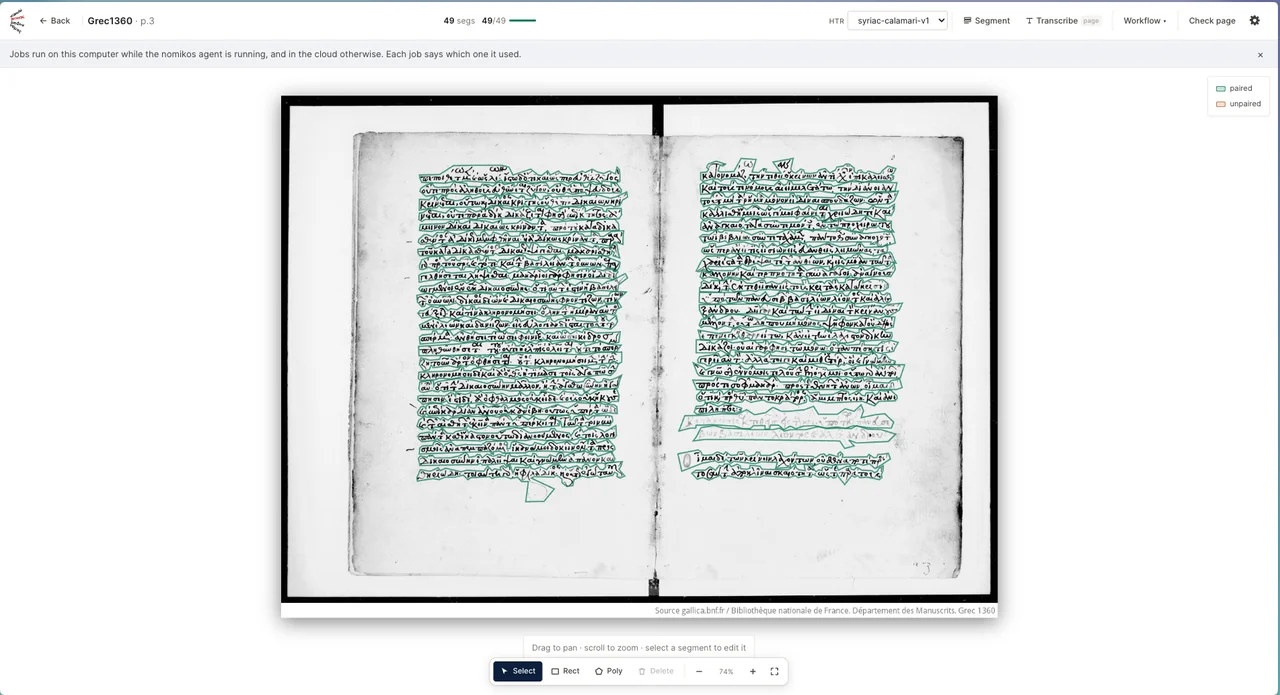
Task: Click the fit-to-screen icon
Action: pyautogui.click(x=774, y=671)
